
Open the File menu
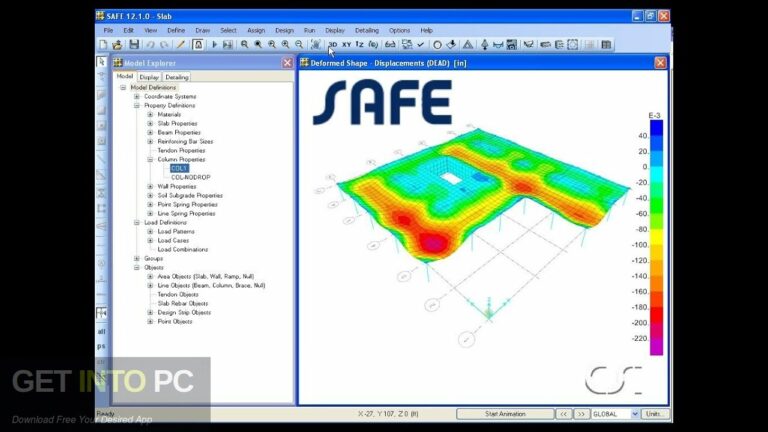[x=108, y=30]
